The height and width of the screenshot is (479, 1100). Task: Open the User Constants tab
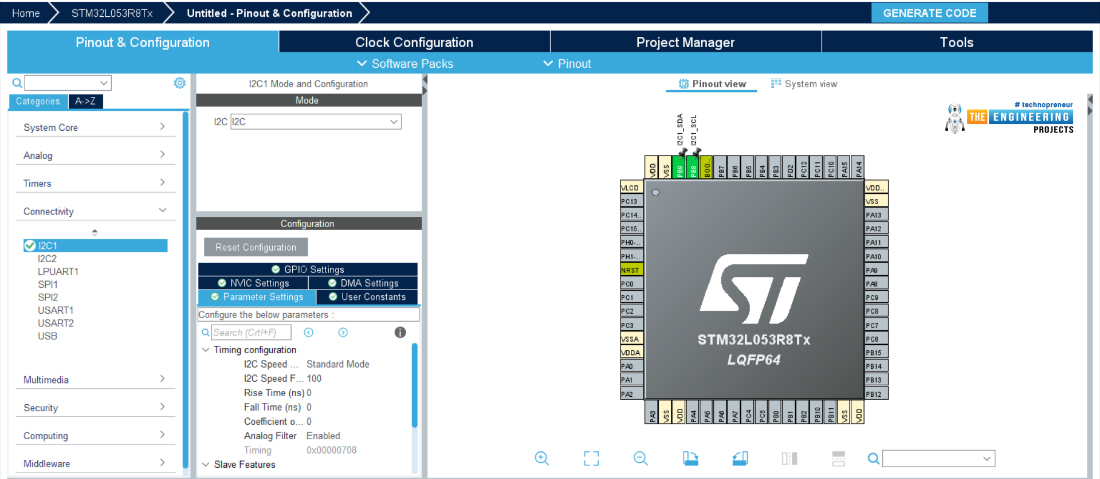coord(367,297)
